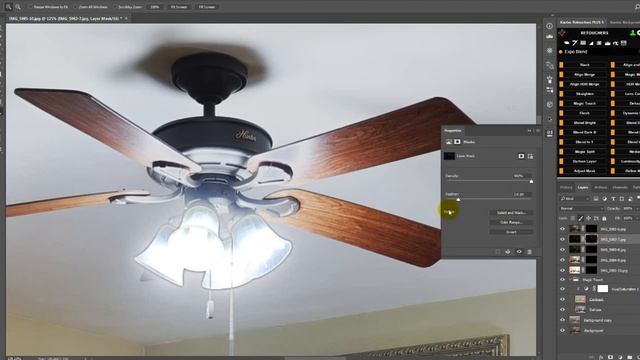Open the Brush Settings panel icon
The image size is (640, 360).
(x=549, y=78)
